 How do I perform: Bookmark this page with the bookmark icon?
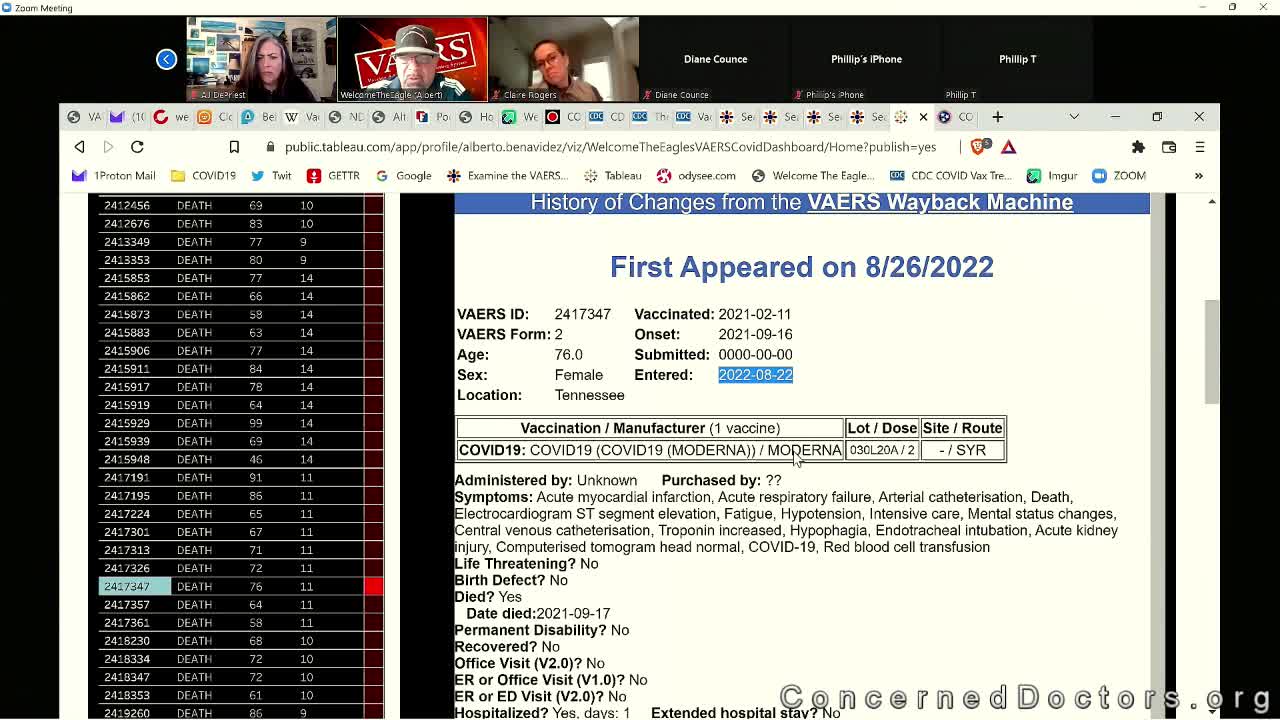[234, 147]
